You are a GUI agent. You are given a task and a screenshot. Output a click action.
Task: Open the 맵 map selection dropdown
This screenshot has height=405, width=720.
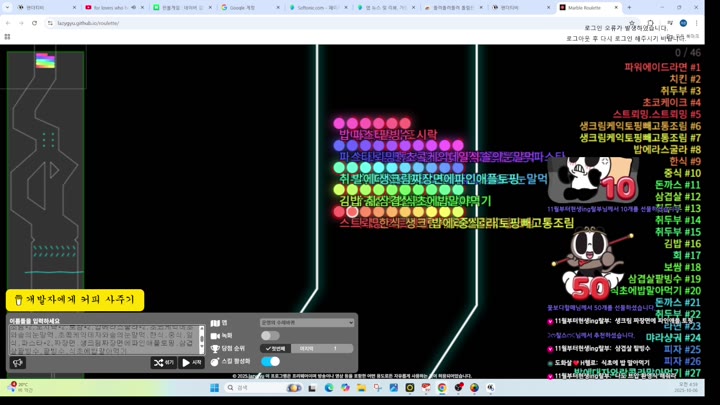pos(307,323)
